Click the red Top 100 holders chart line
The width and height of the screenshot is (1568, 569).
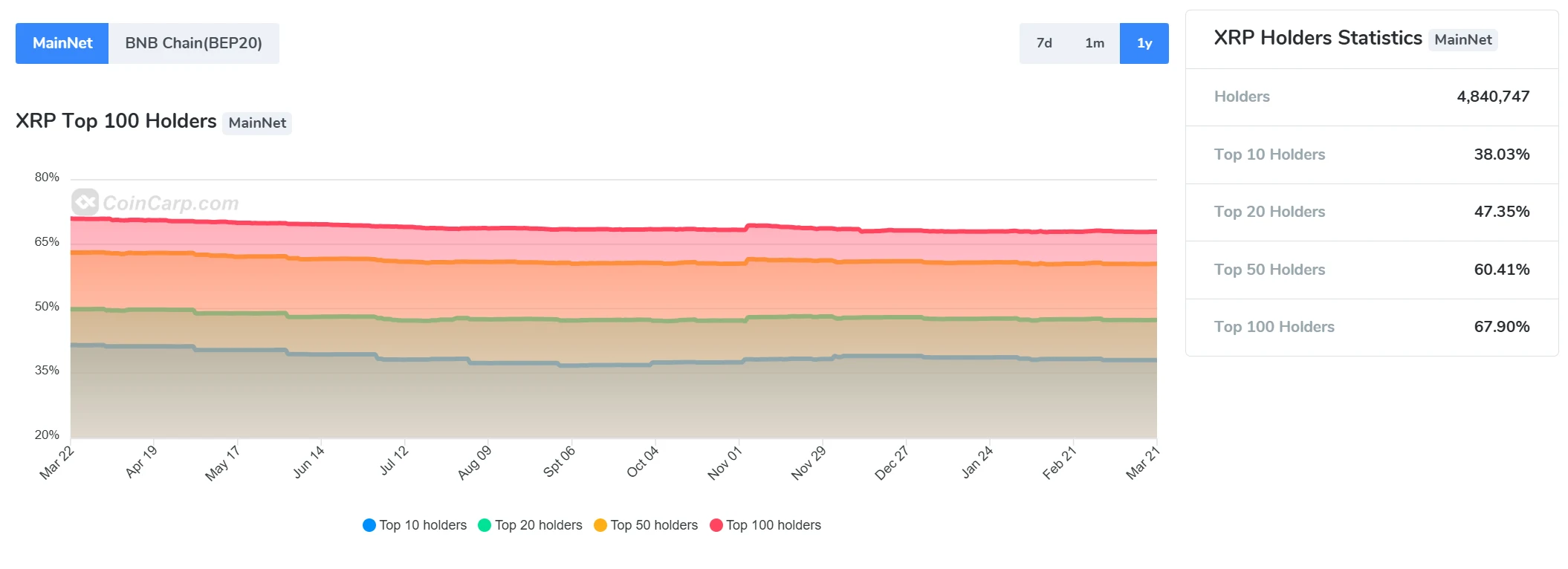(595, 228)
